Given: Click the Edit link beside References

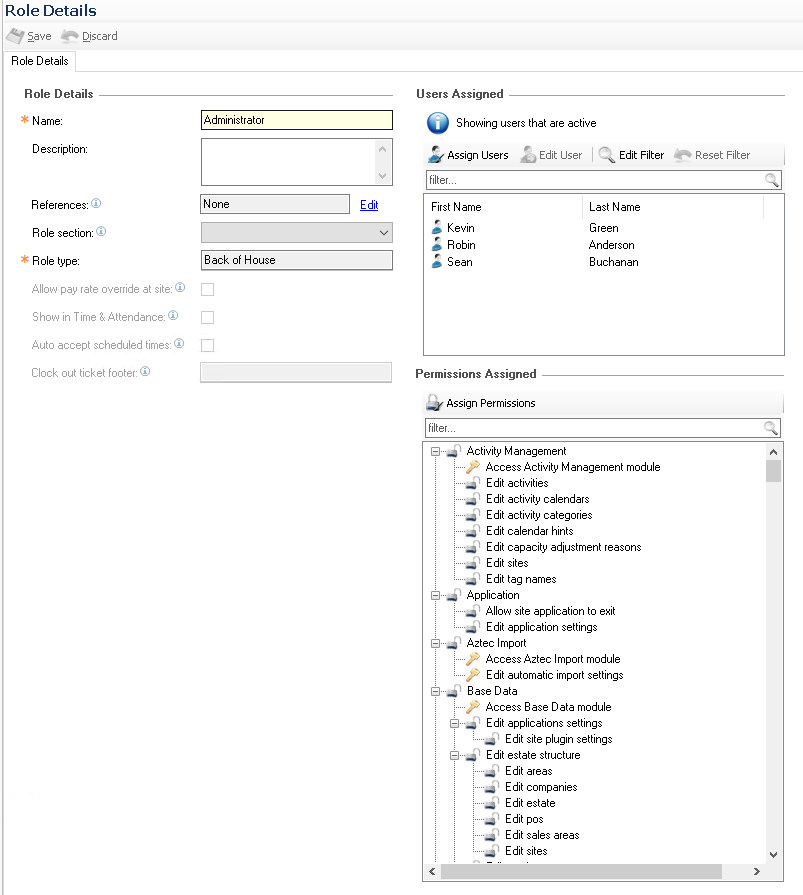Looking at the screenshot, I should pos(369,204).
